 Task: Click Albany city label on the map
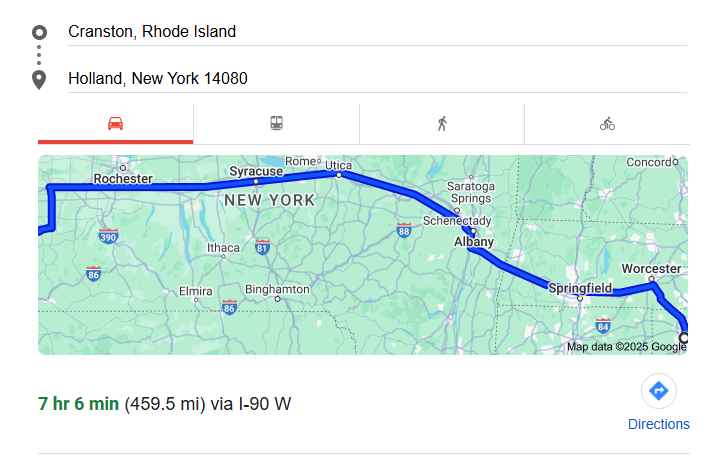tap(474, 242)
